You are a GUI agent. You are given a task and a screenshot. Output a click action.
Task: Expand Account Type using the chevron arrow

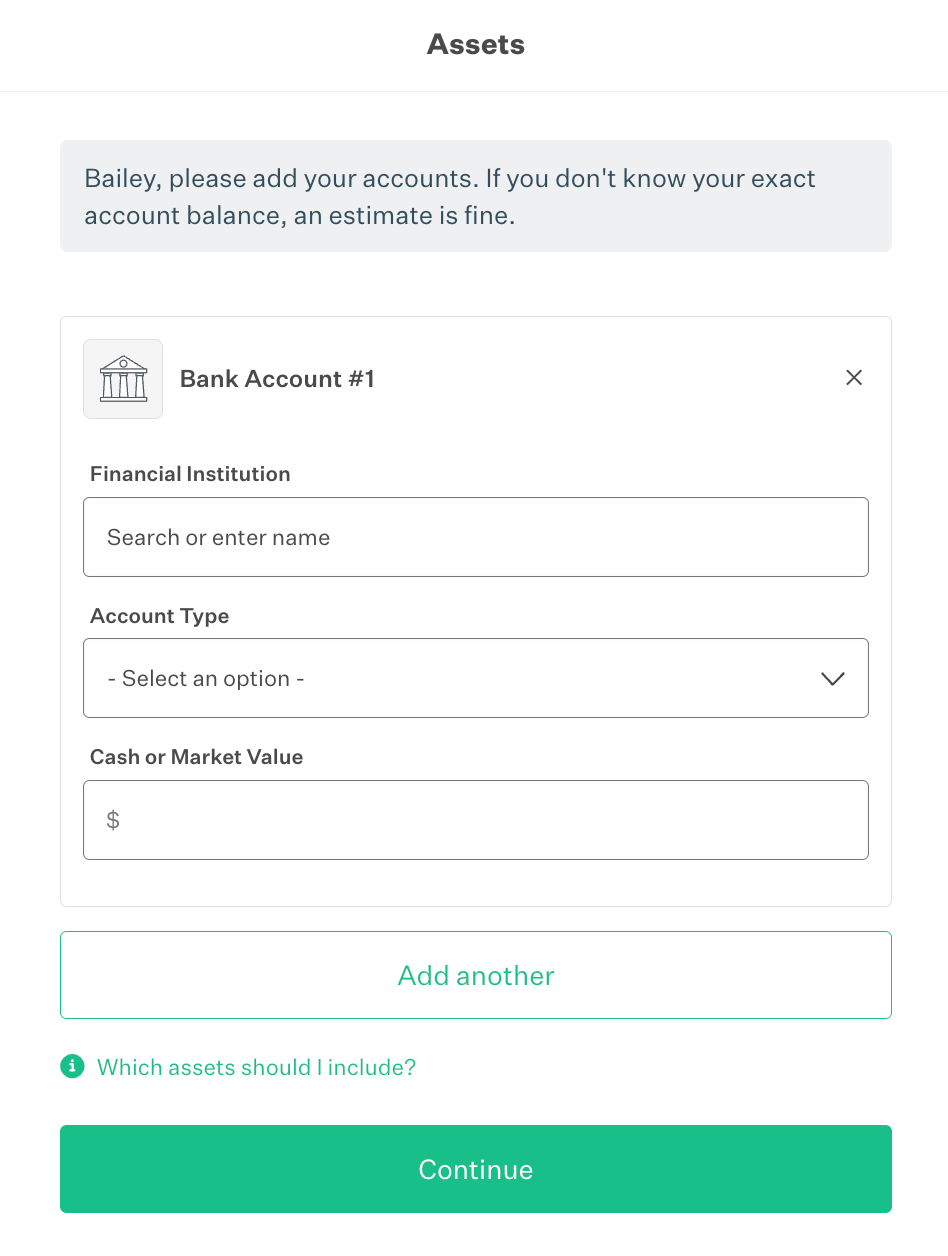point(832,679)
